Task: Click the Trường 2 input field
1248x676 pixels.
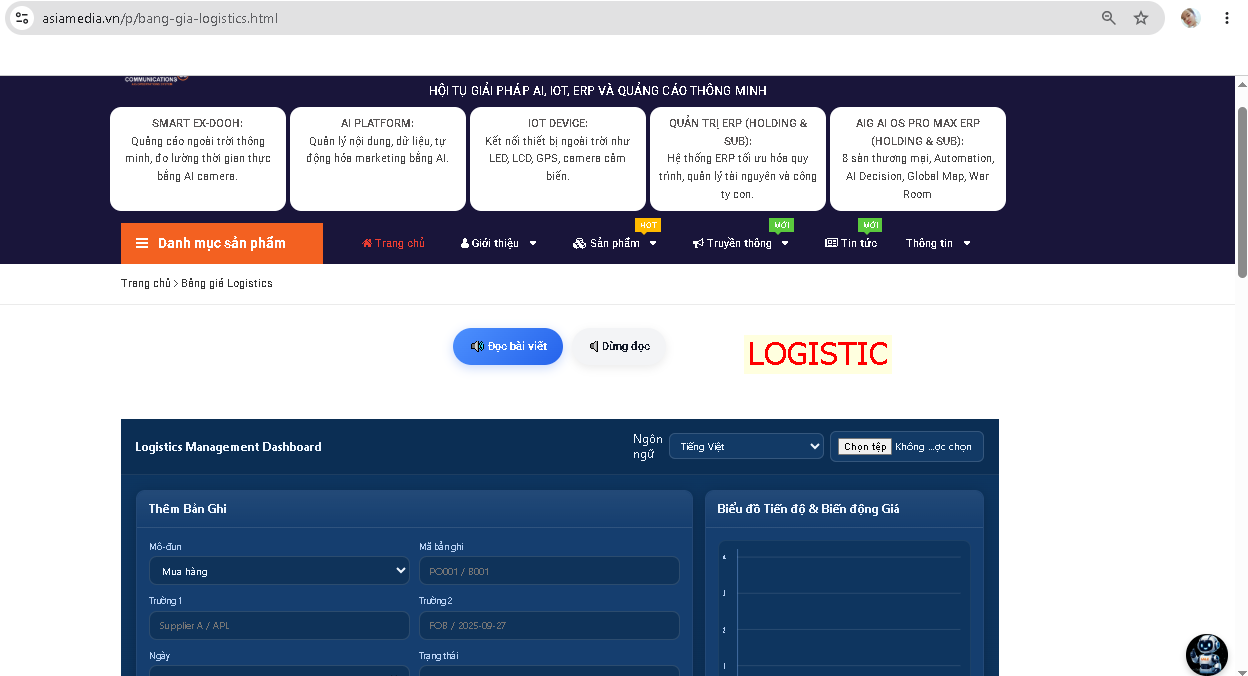Action: click(549, 625)
